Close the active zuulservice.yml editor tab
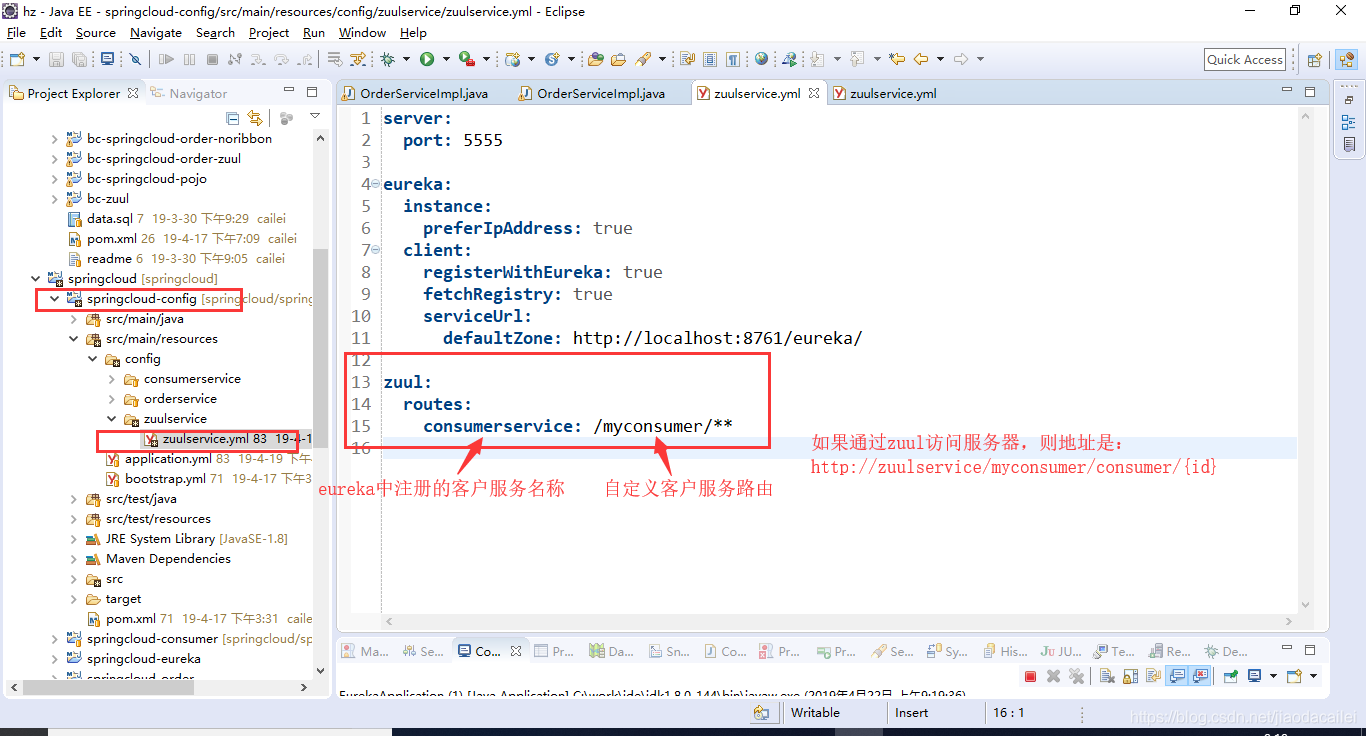This screenshot has width=1366, height=736. point(814,93)
